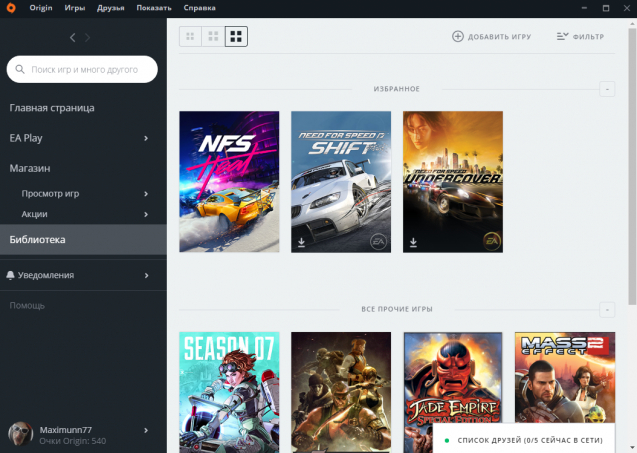
Task: Select Библиотека in the sidebar
Action: 83,240
